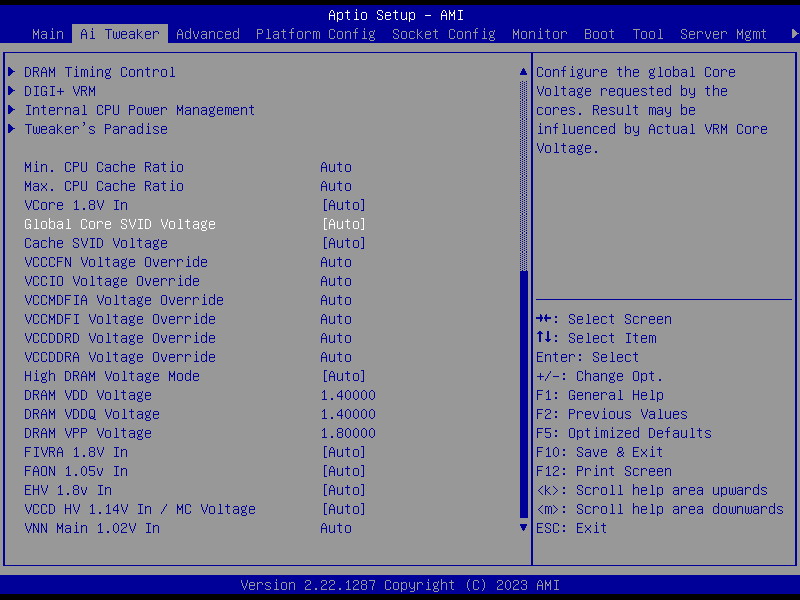Click the Select Item arrows hint
The image size is (800, 600).
click(596, 338)
